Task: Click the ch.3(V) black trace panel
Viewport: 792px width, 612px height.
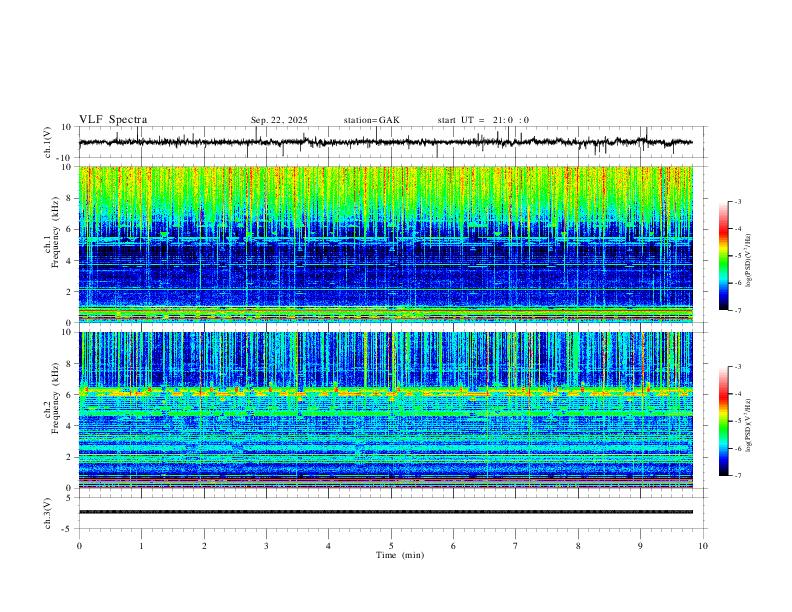Action: click(392, 513)
